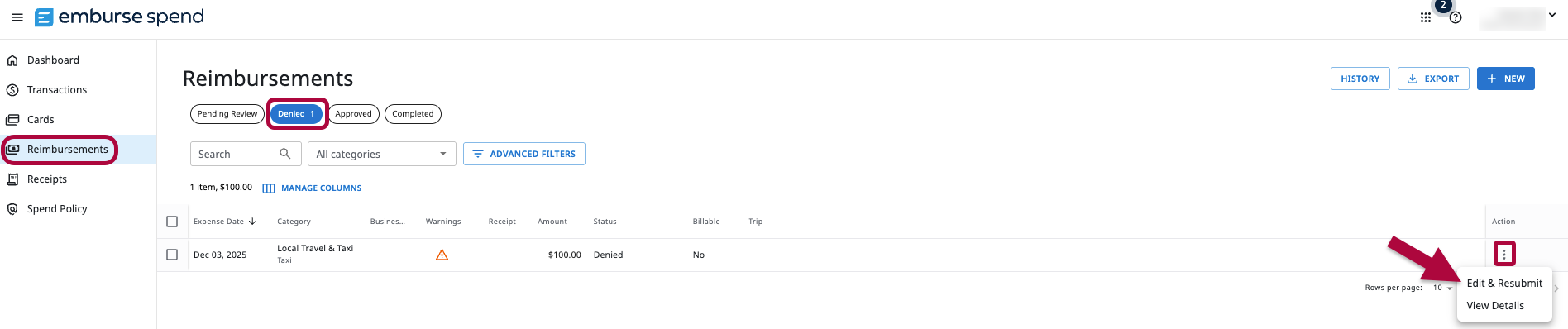
Task: Switch to the Pending Review filter
Action: point(227,114)
